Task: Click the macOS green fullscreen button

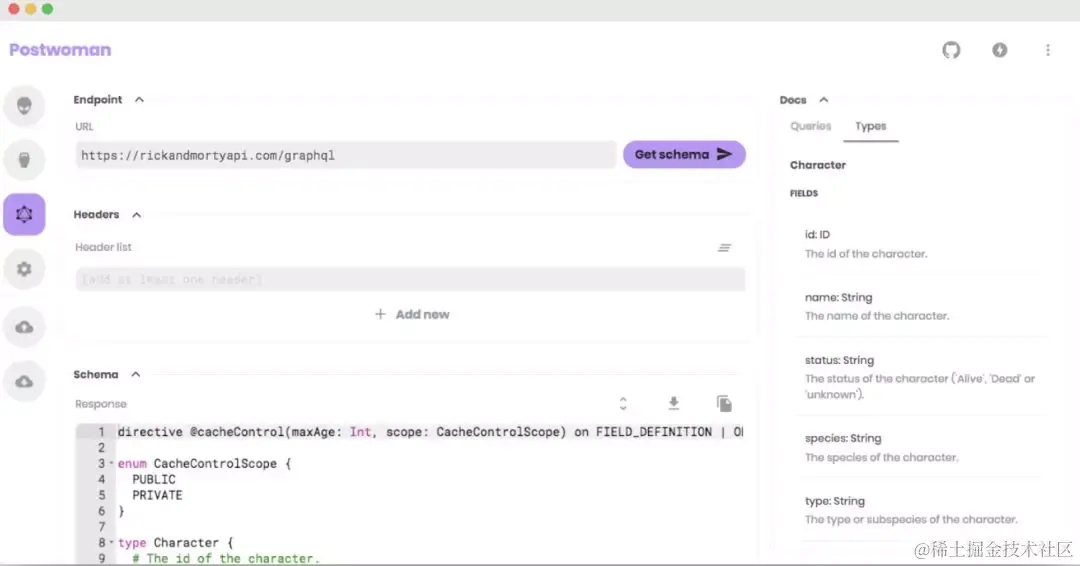Action: (47, 8)
